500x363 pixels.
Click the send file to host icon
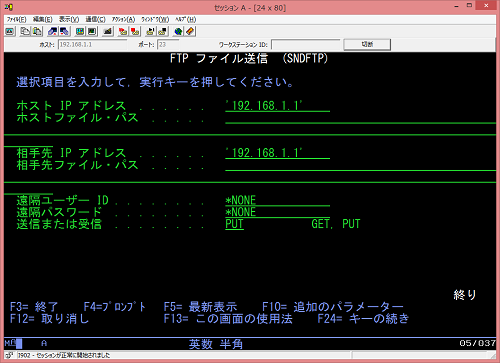[52, 31]
